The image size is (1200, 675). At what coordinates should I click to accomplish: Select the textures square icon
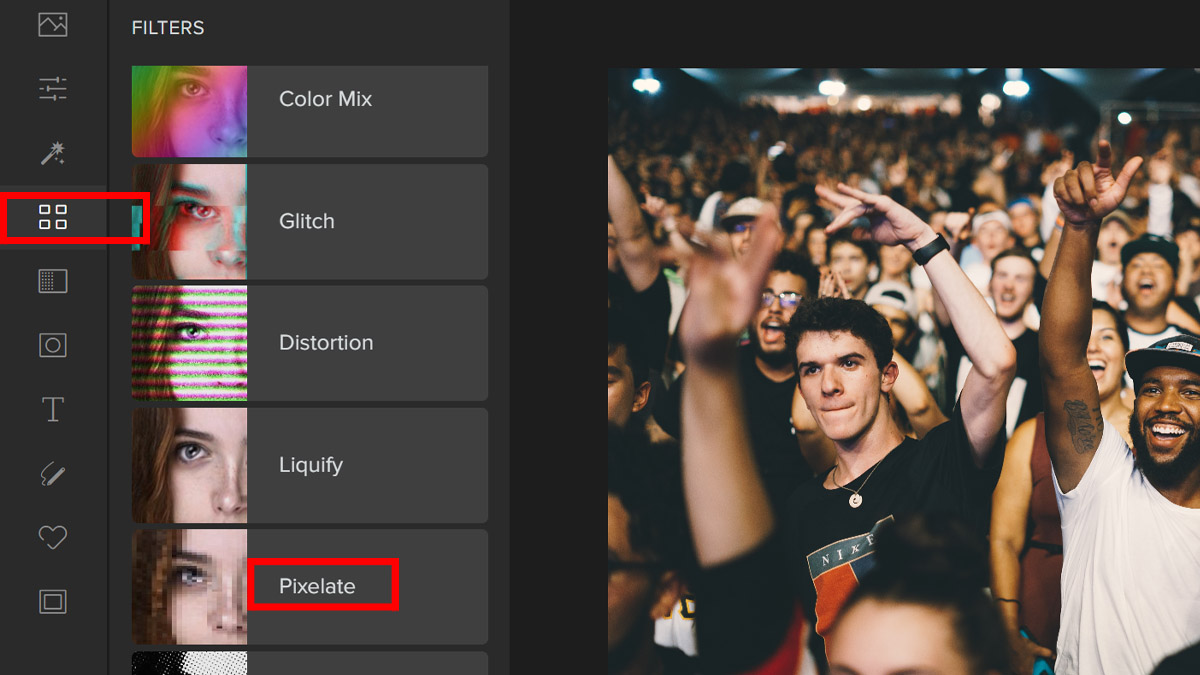pyautogui.click(x=53, y=281)
